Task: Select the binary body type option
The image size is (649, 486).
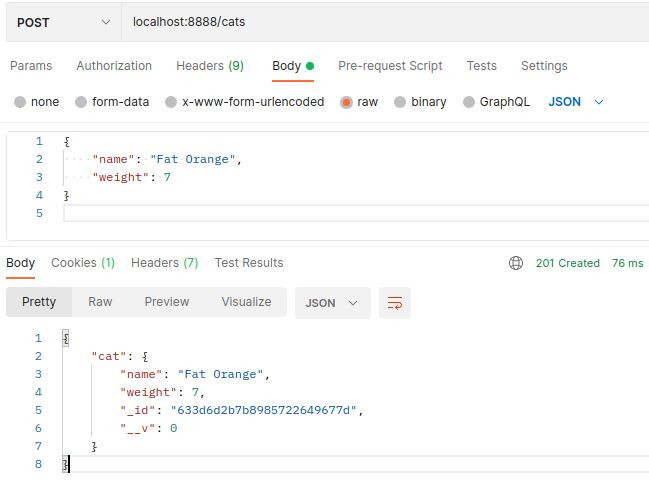Action: [x=400, y=102]
